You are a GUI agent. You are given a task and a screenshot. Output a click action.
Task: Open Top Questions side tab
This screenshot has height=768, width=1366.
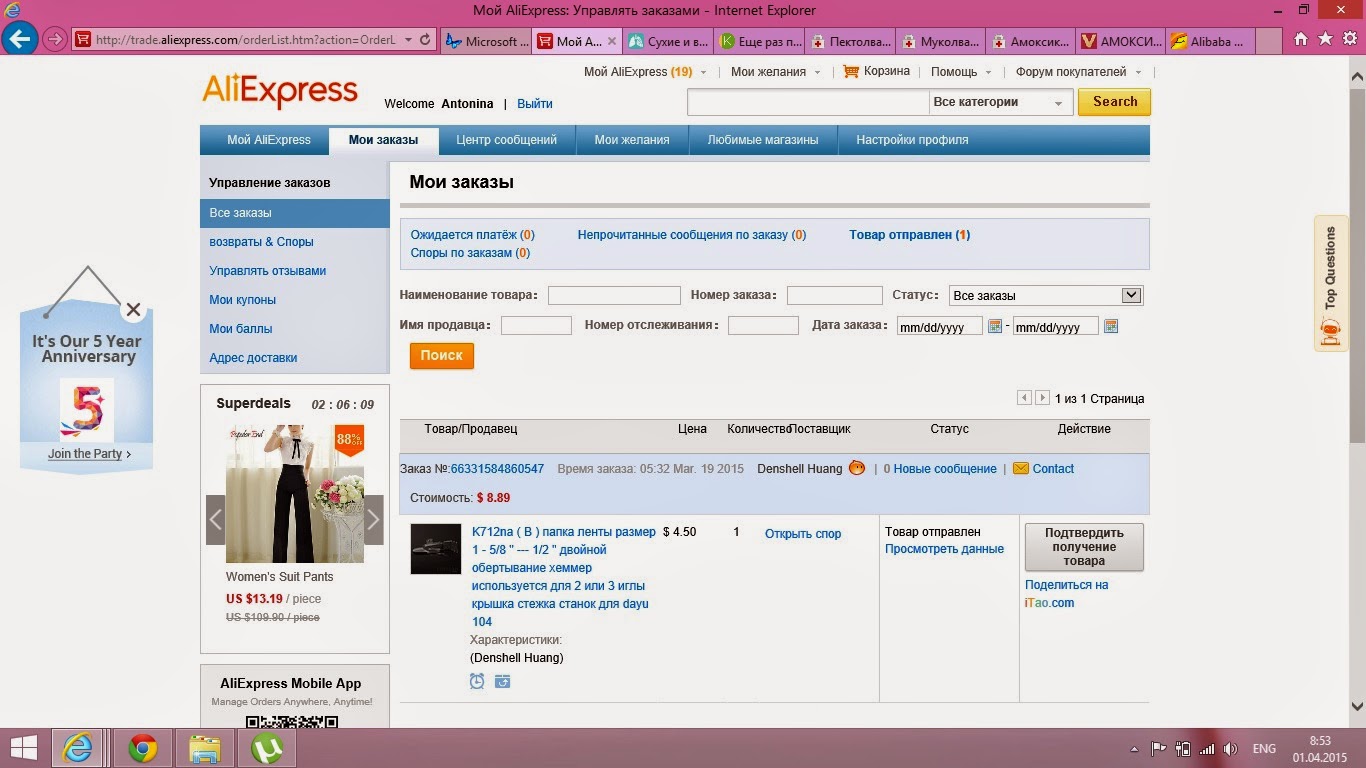(x=1330, y=284)
